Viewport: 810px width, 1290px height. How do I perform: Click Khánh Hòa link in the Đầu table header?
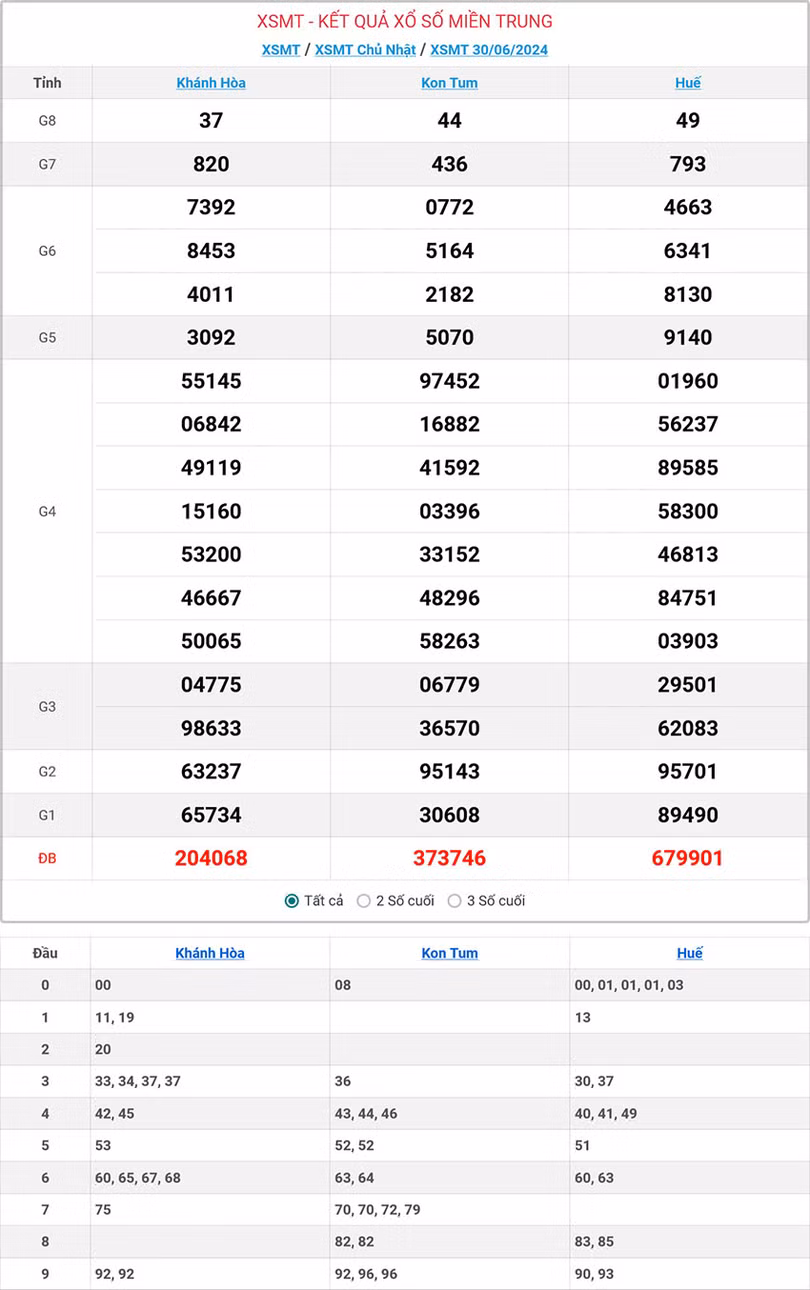[210, 953]
